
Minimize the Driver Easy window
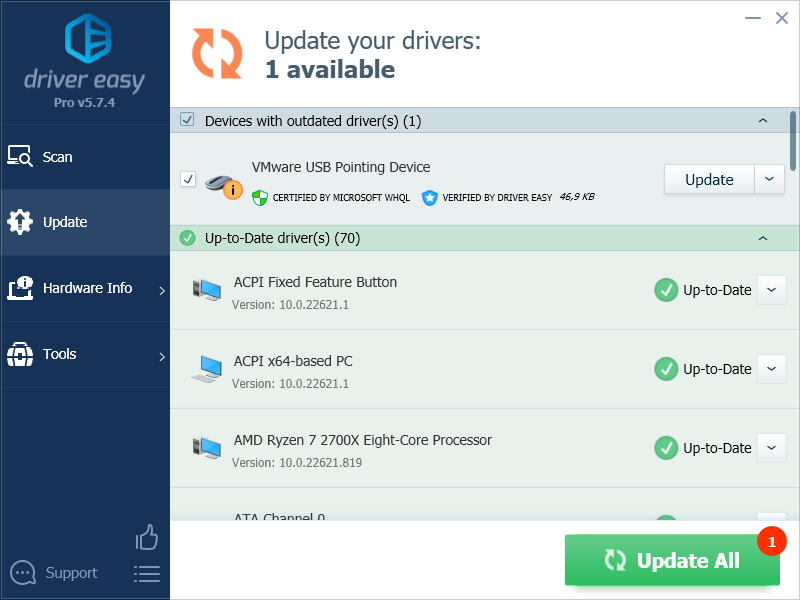[x=753, y=18]
